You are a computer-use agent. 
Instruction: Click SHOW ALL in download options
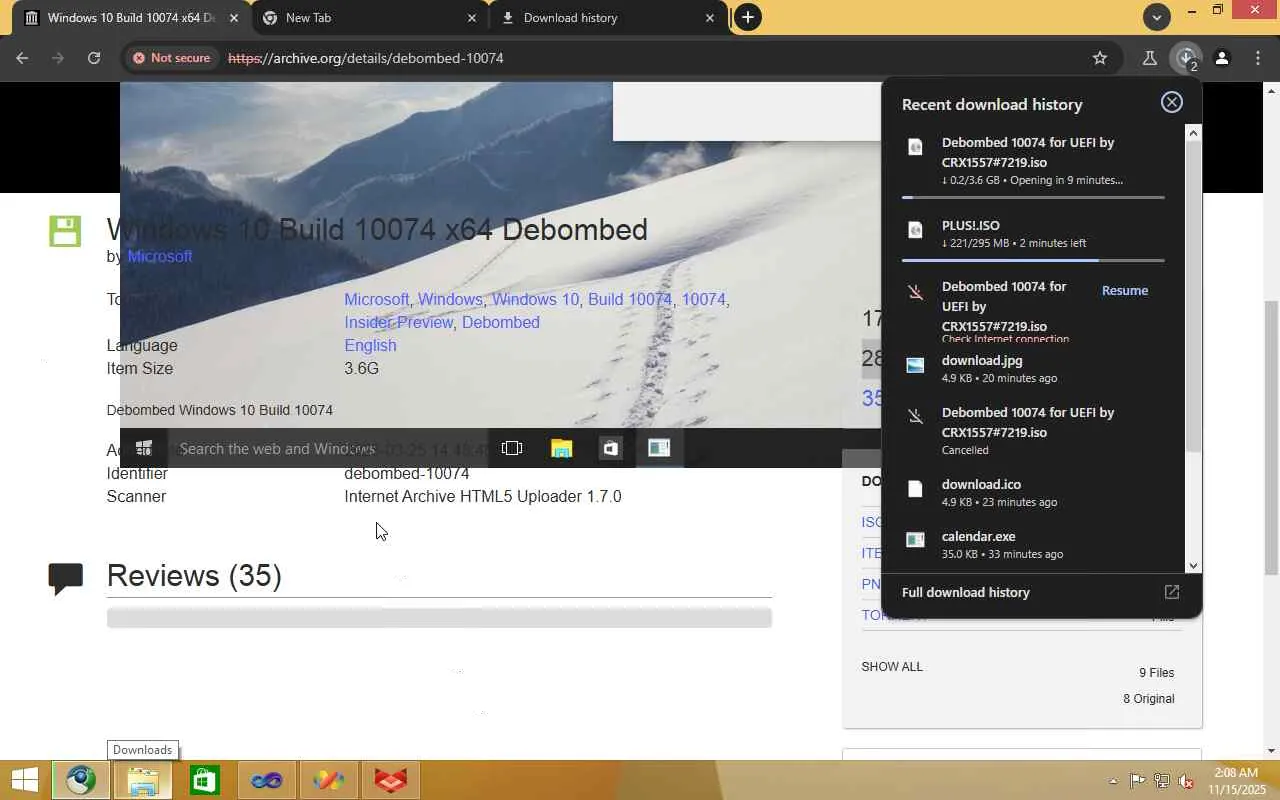point(892,666)
